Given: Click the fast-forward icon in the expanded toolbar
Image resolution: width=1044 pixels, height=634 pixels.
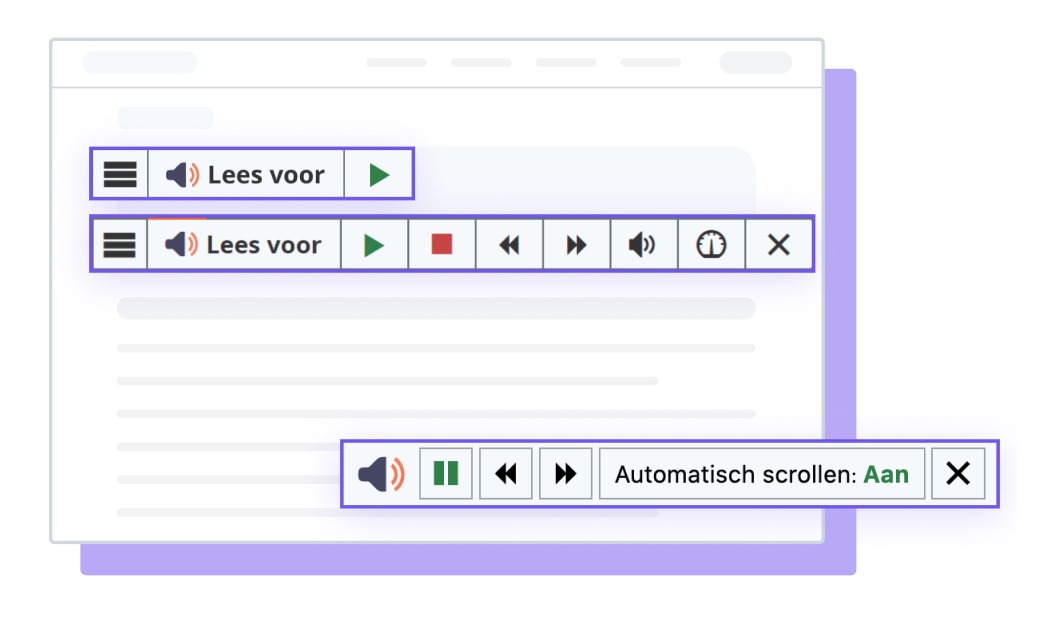Looking at the screenshot, I should tap(576, 244).
